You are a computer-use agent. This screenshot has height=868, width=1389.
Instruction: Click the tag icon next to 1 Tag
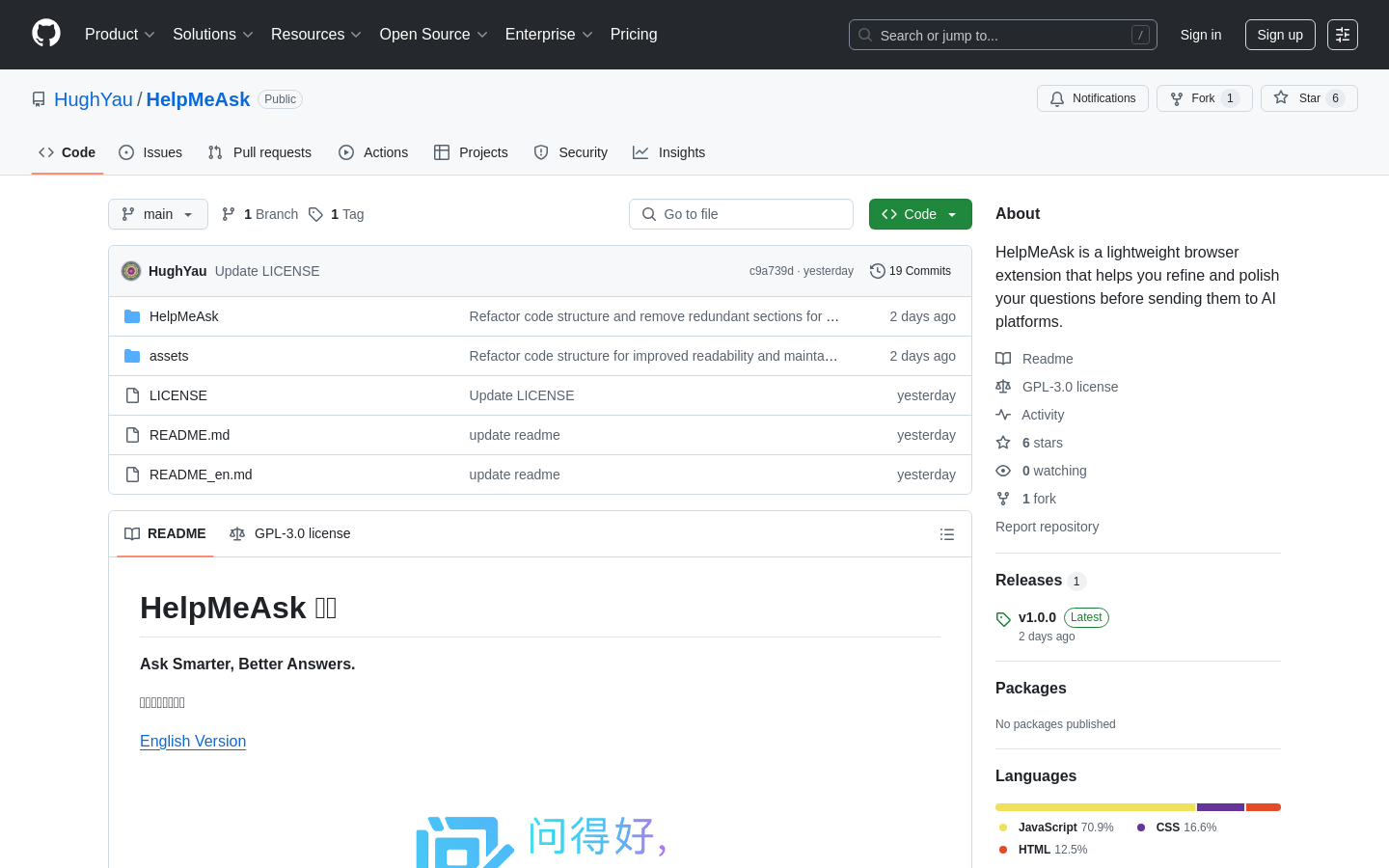pos(315,214)
